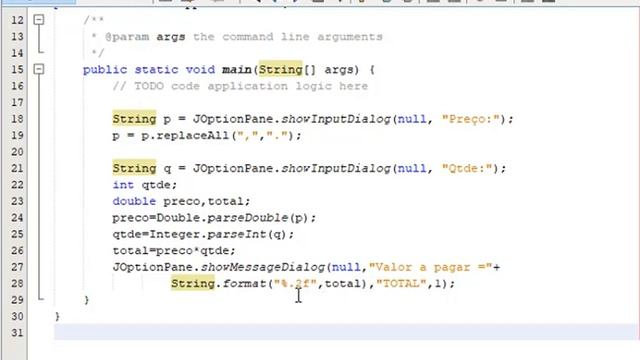Image resolution: width=640 pixels, height=360 pixels.
Task: Click line number 24 in the gutter
Action: point(17,218)
